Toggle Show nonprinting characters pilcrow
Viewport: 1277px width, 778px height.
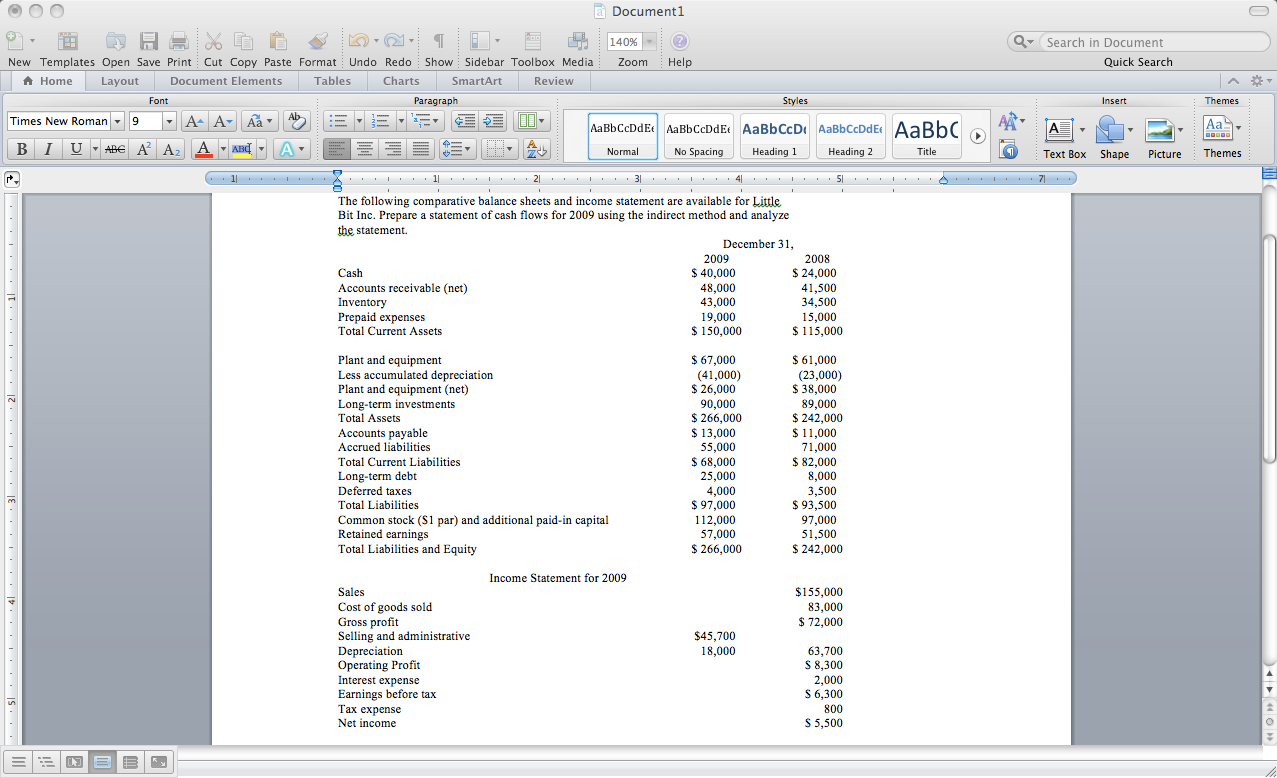[x=438, y=41]
